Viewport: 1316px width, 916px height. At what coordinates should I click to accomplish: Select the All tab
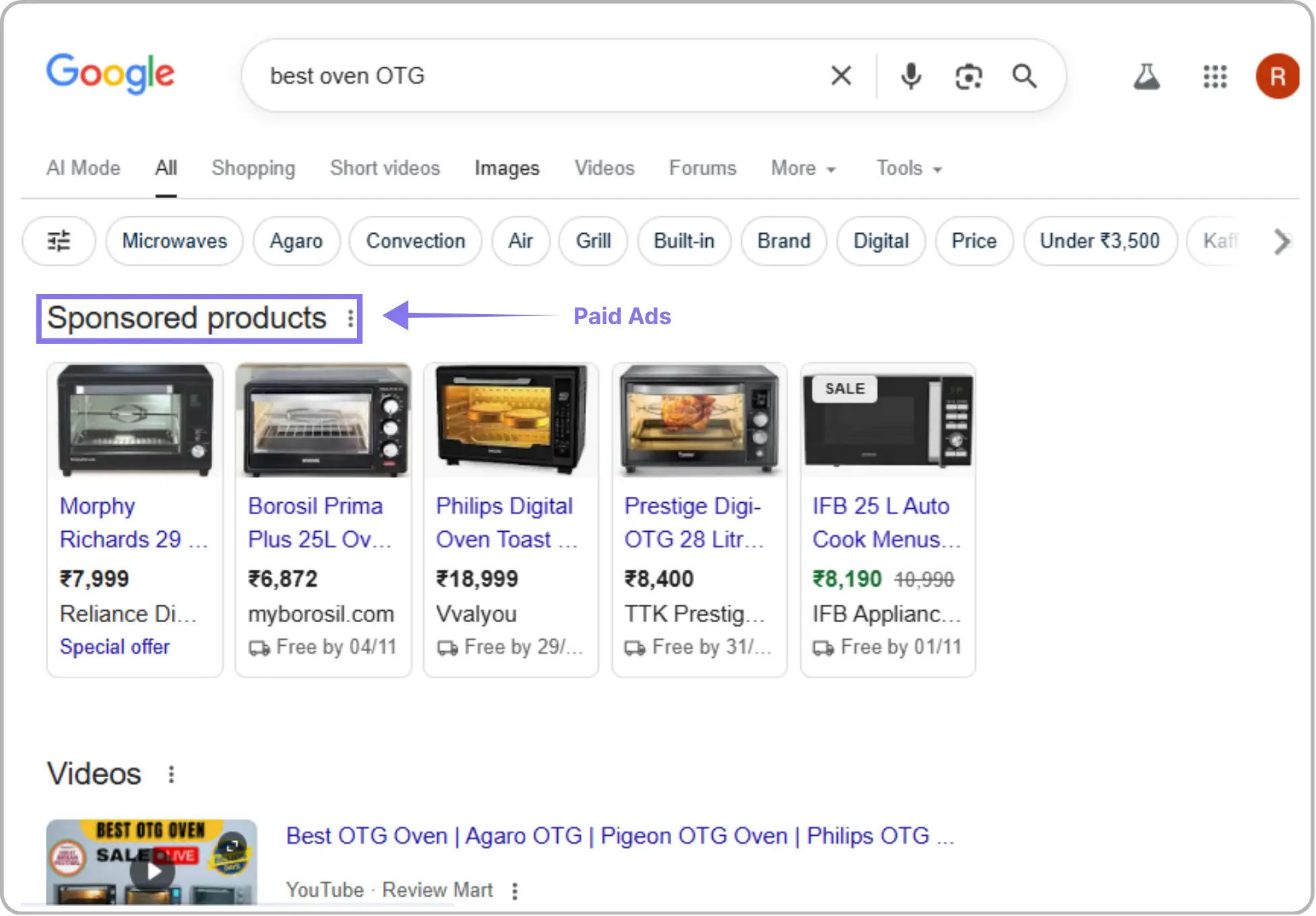tap(166, 168)
